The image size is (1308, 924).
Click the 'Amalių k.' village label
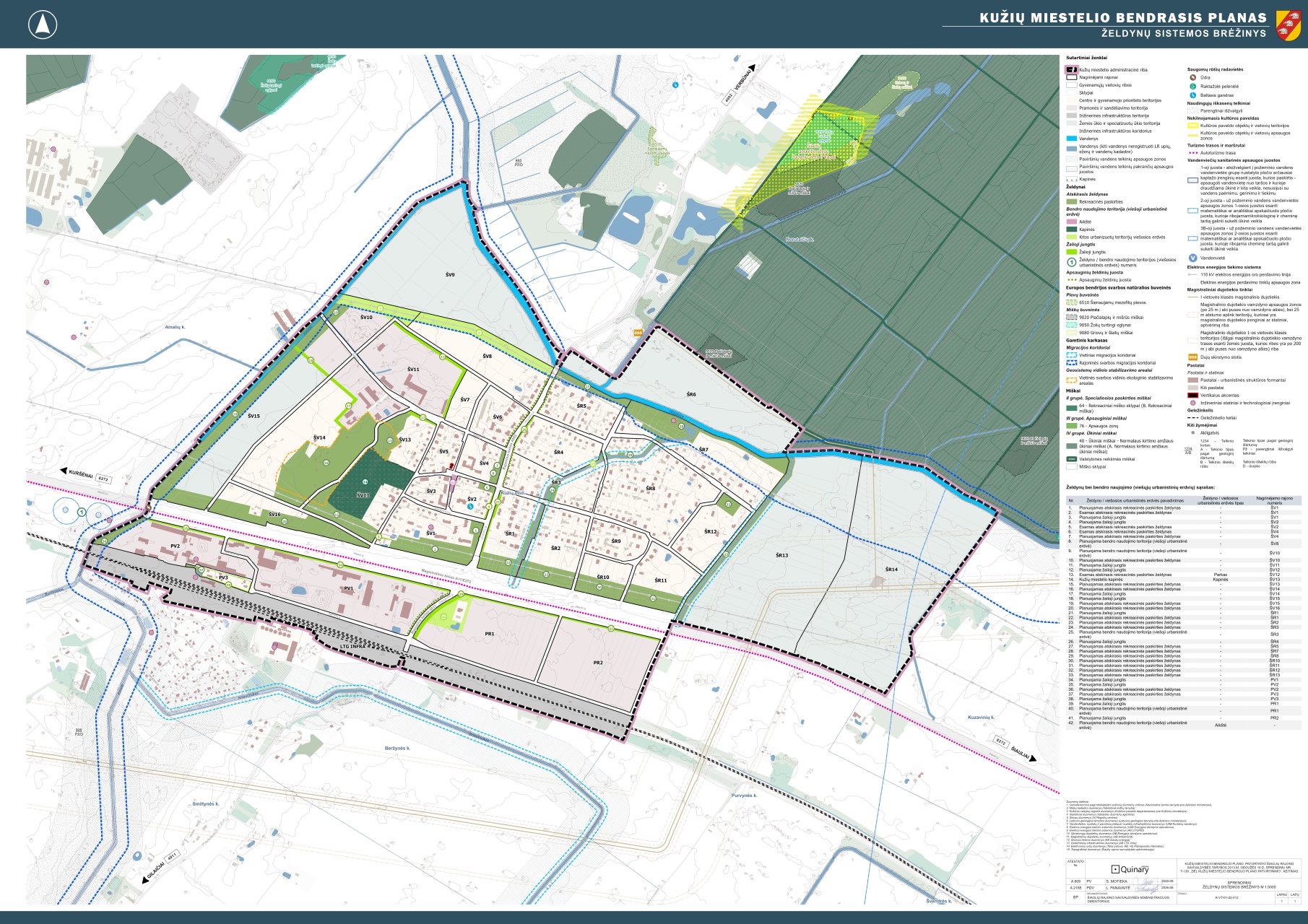175,327
